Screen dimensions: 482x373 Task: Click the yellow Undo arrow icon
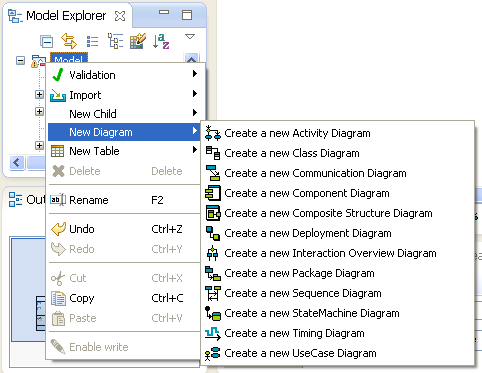tap(58, 229)
